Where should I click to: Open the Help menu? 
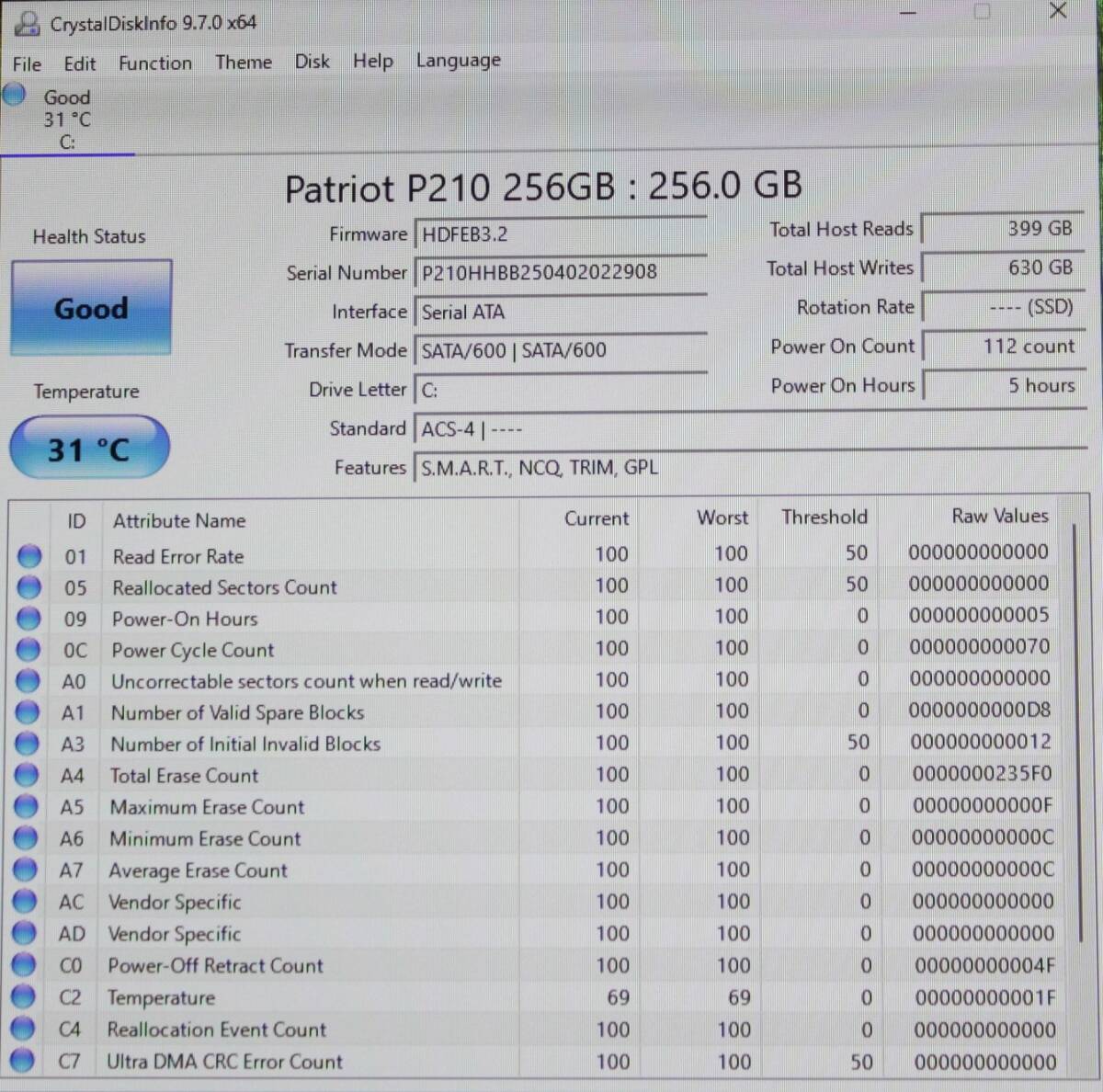pyautogui.click(x=373, y=62)
